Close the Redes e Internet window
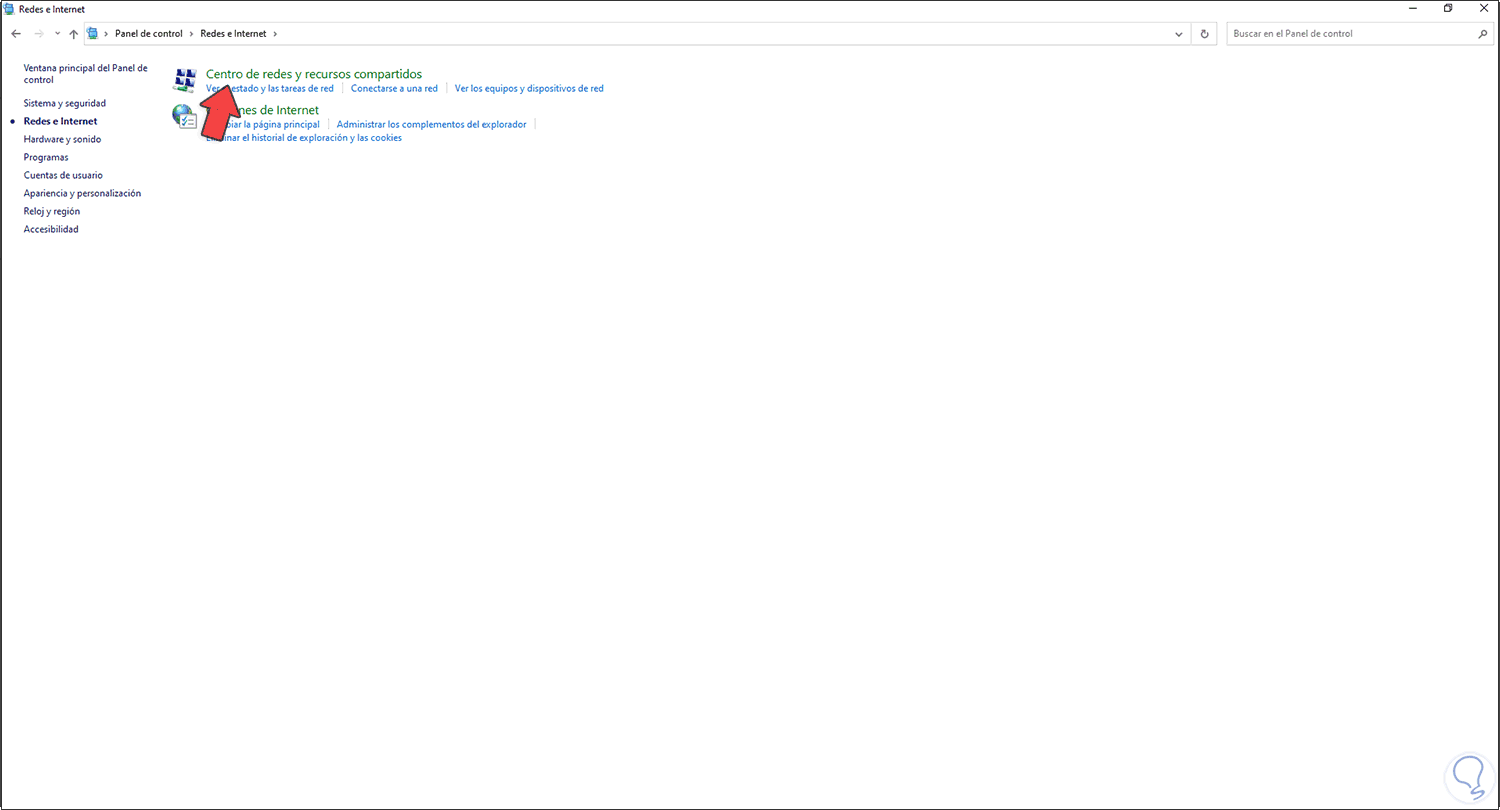1500x810 pixels. coord(1483,8)
